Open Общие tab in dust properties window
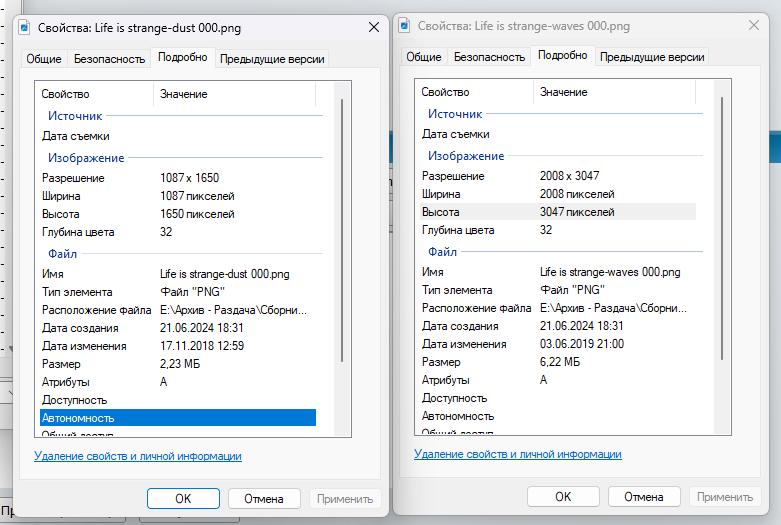781x525 pixels. 45,59
